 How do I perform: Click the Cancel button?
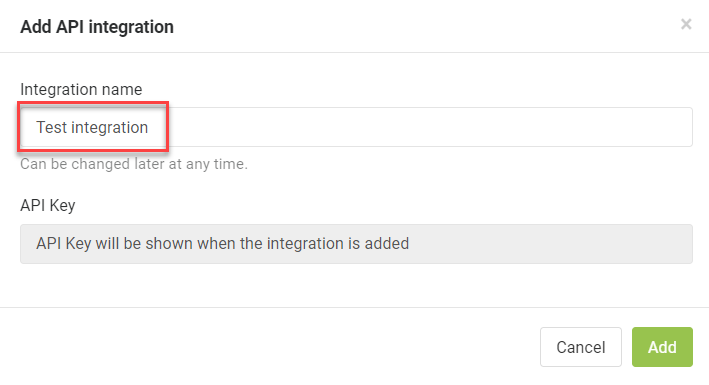click(581, 347)
